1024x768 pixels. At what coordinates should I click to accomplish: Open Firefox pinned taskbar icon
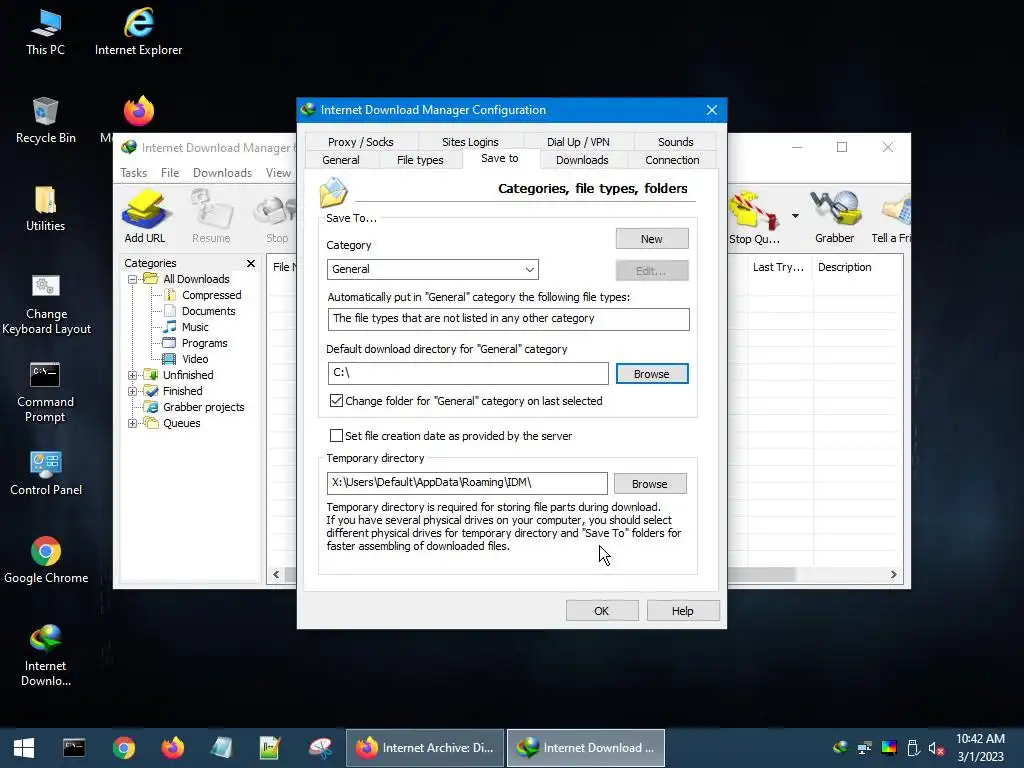coord(172,748)
